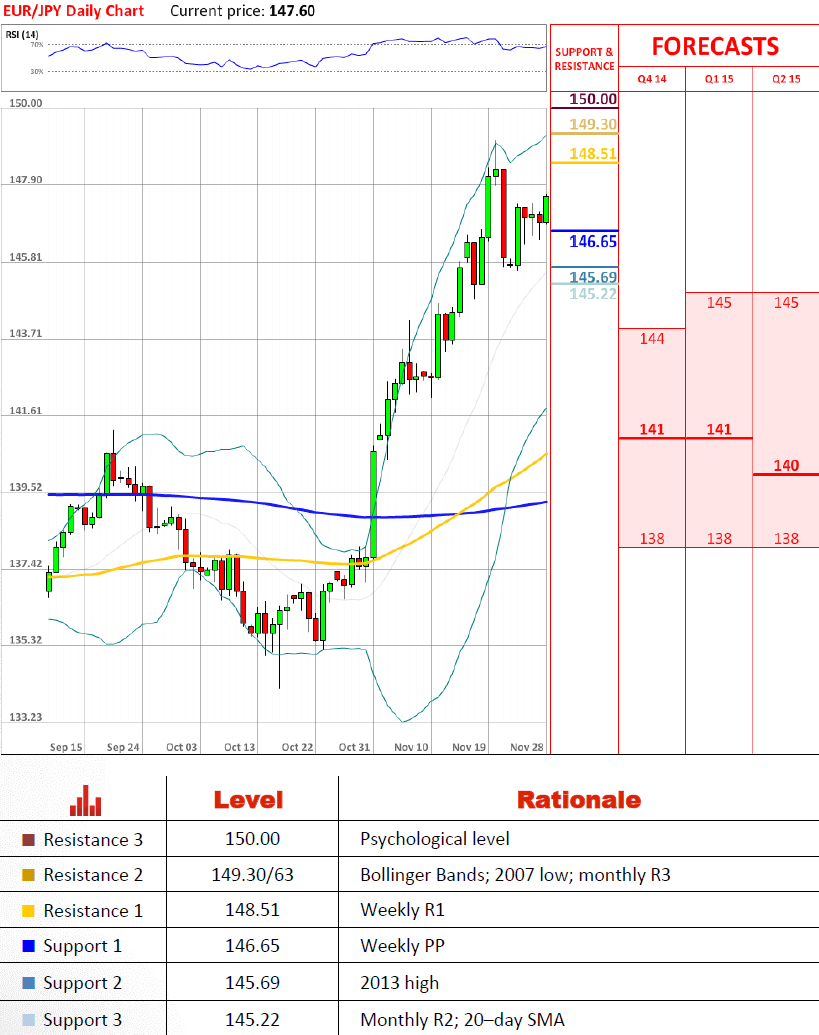819x1035 pixels.
Task: Click the RSI (14) indicator label
Action: (x=22, y=34)
